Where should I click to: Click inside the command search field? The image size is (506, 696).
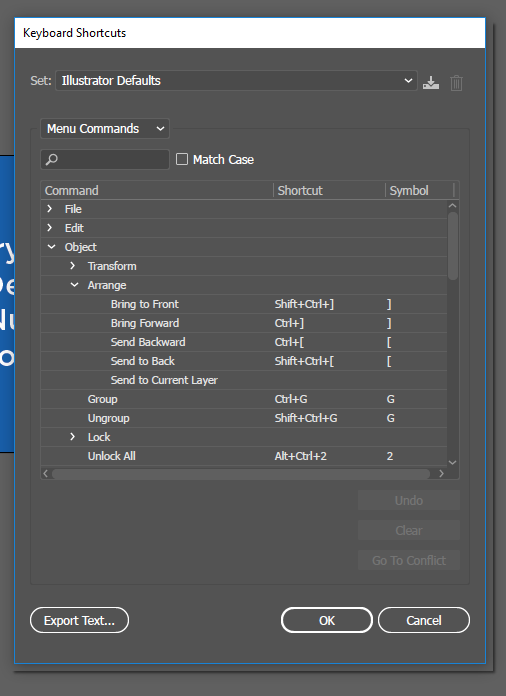click(105, 159)
